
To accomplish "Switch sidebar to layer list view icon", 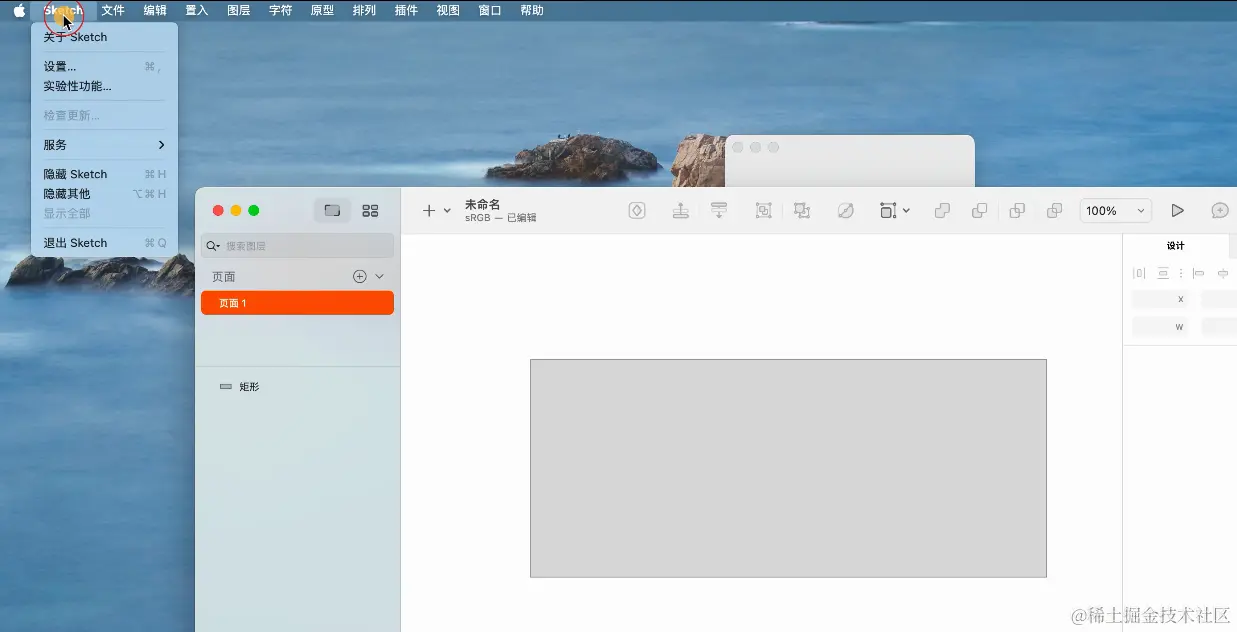I will coord(332,210).
